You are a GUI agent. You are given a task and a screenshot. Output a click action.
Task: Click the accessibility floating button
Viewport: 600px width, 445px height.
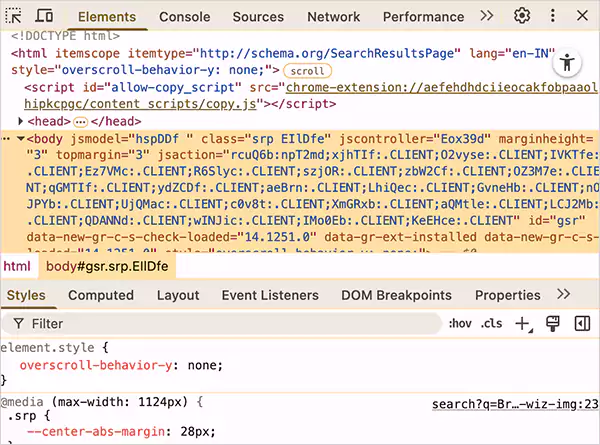tap(568, 61)
